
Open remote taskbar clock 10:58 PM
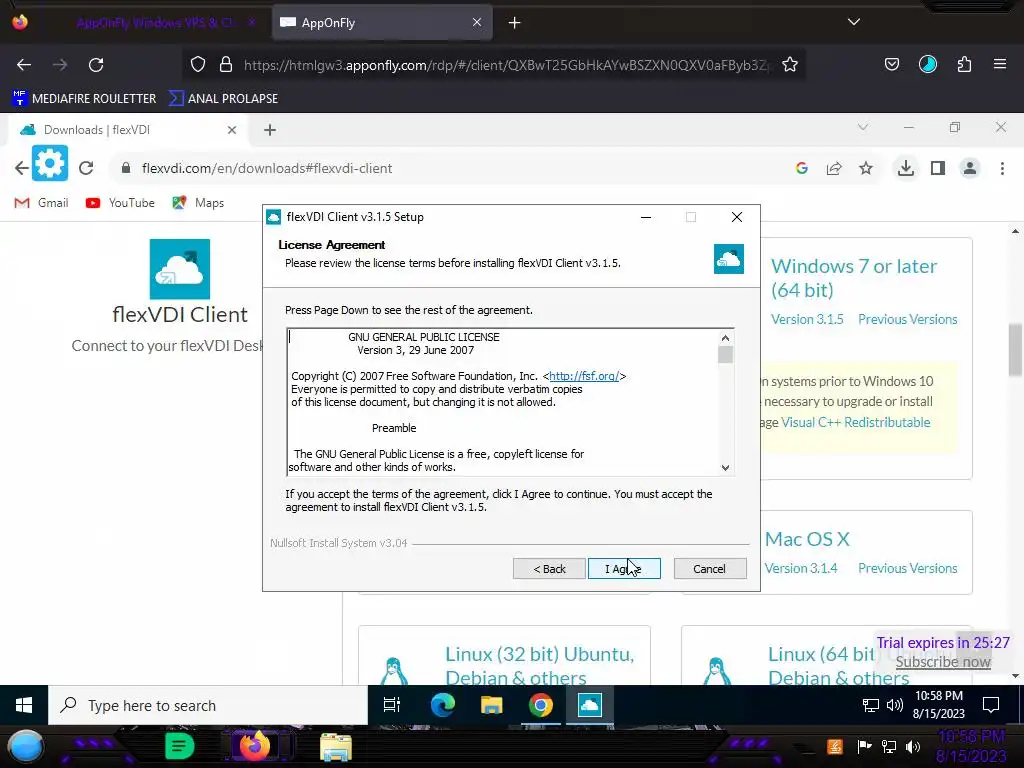pos(938,705)
